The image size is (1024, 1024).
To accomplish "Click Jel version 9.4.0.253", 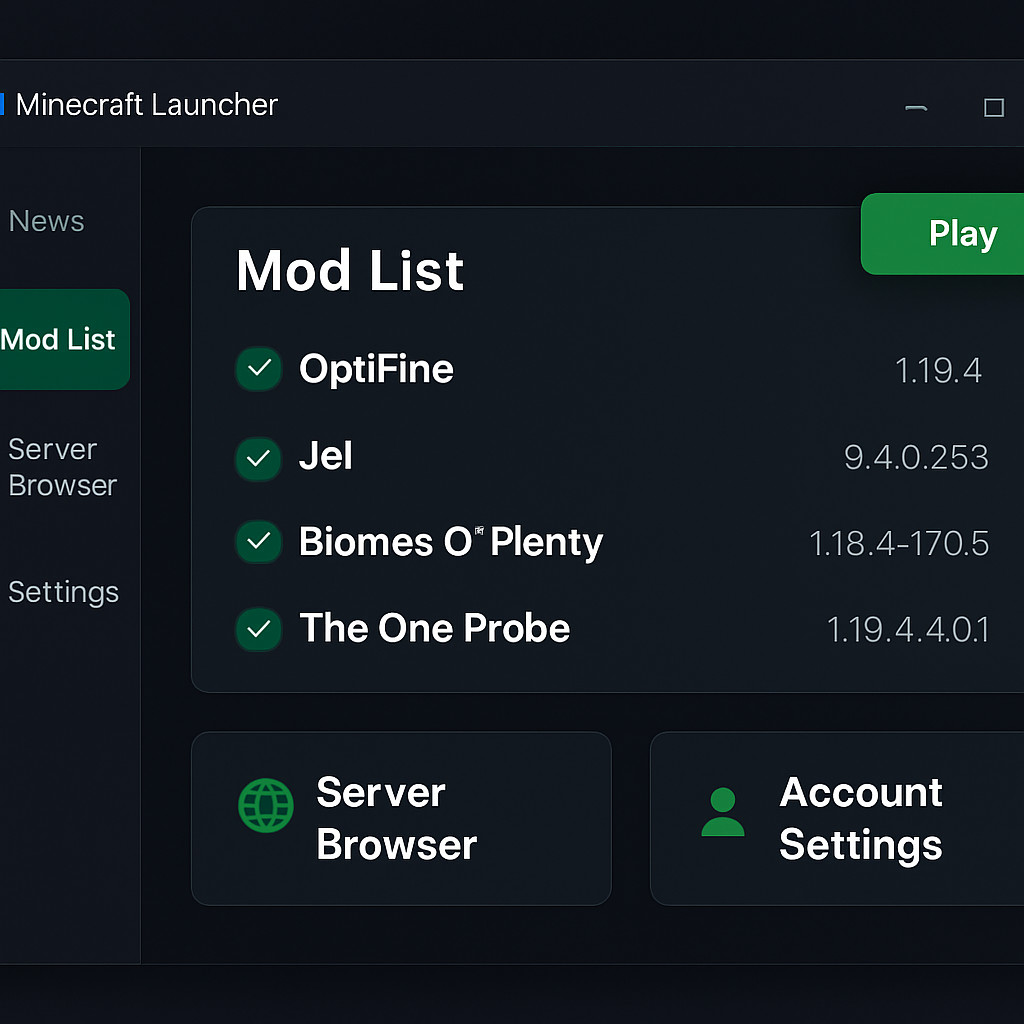I will 916,457.
